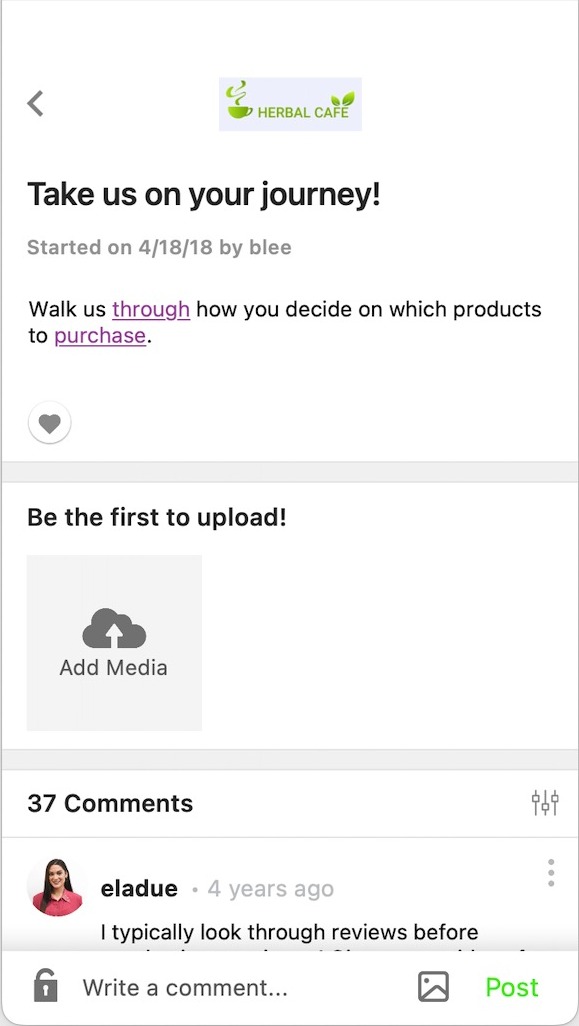Click the cloud upload icon

click(114, 628)
